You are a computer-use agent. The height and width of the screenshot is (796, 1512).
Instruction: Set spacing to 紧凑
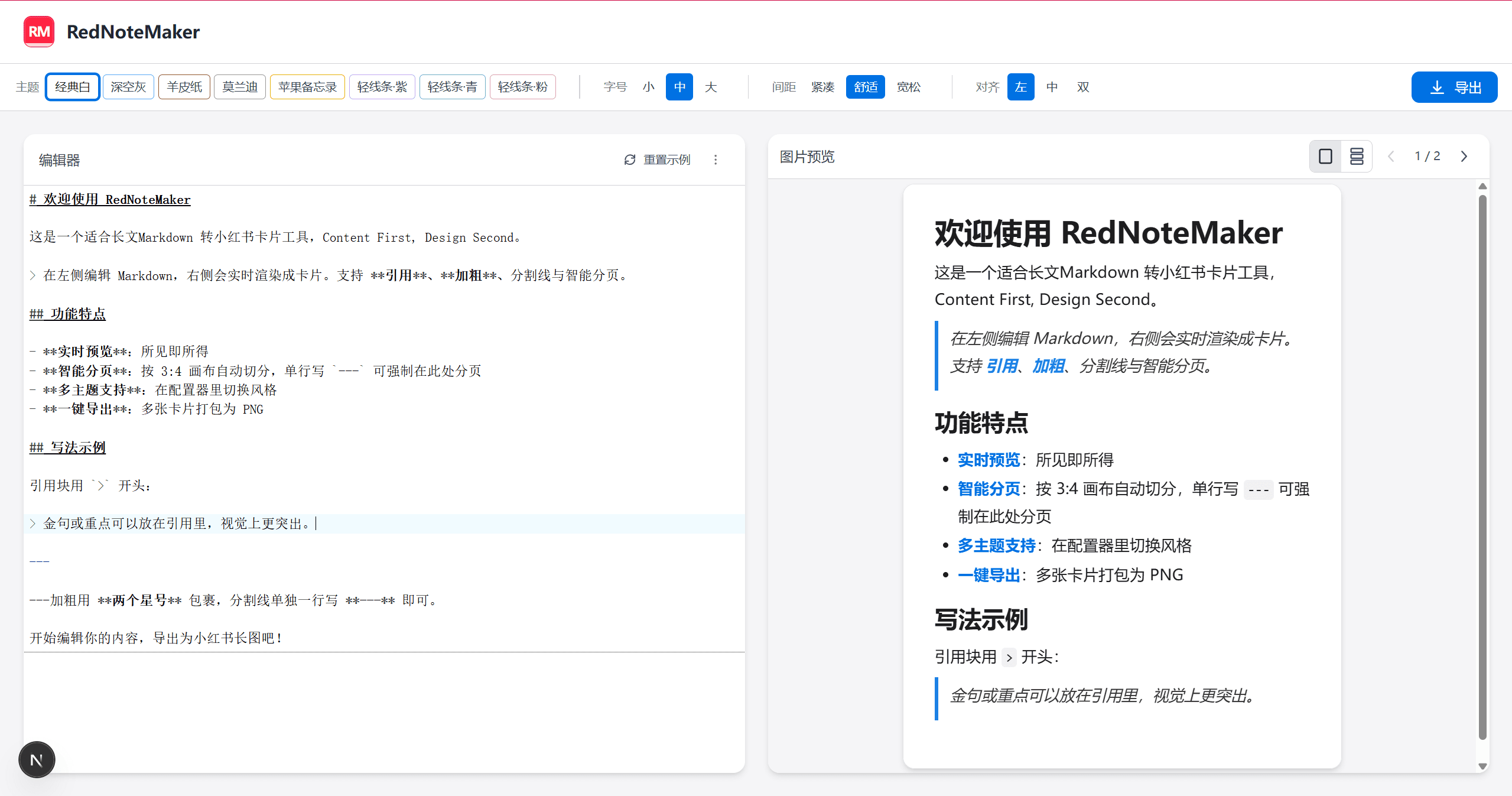[x=822, y=87]
